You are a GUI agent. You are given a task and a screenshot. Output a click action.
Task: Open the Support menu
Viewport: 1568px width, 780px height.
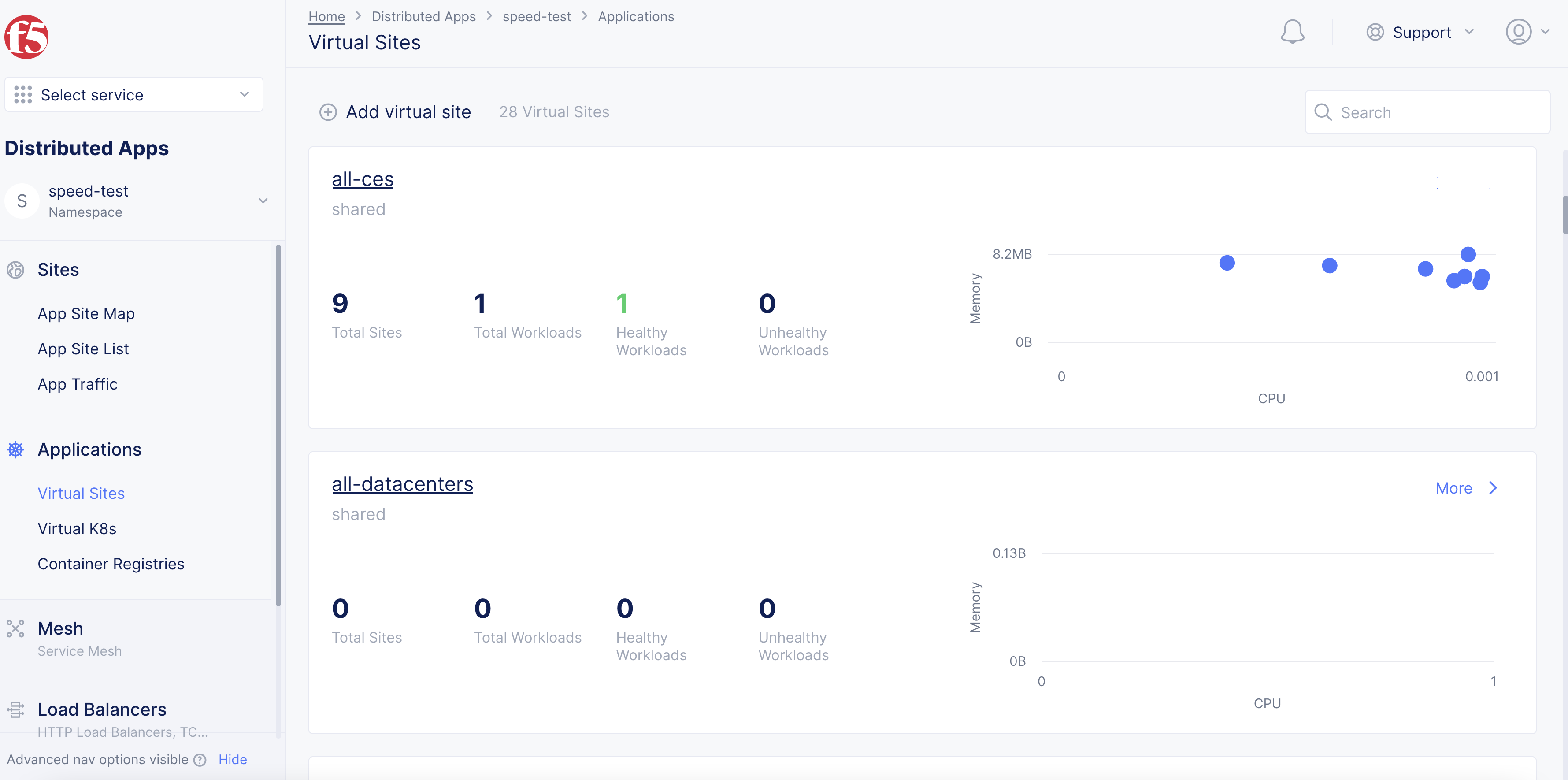point(1421,32)
